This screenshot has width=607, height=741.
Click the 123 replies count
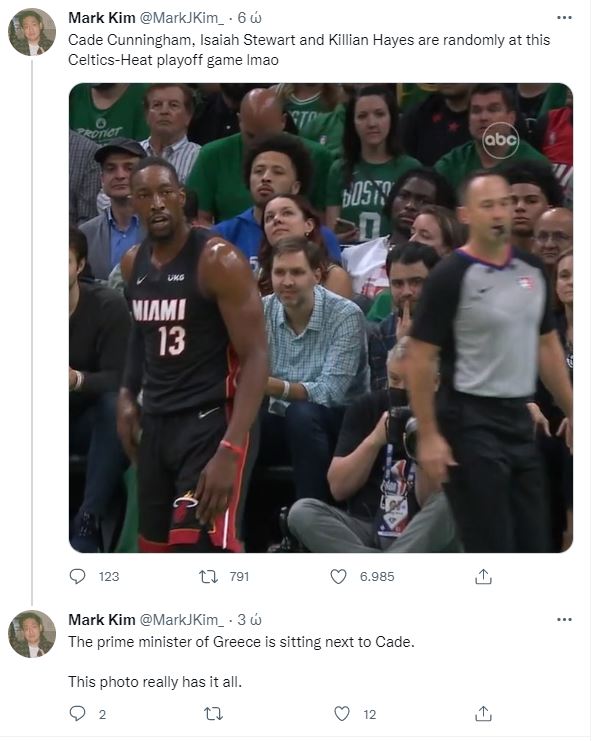109,576
